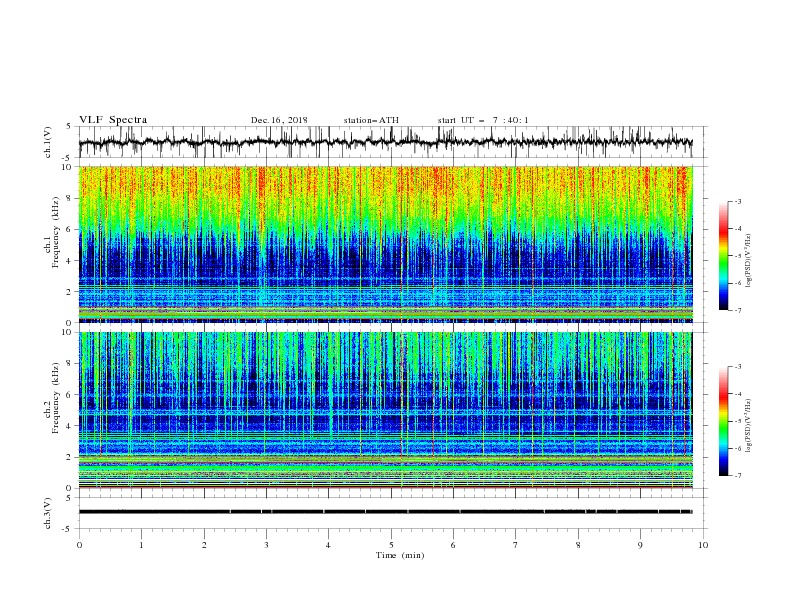Click time axis tick label '8'
Viewport: 792px width, 612px height.
578,545
